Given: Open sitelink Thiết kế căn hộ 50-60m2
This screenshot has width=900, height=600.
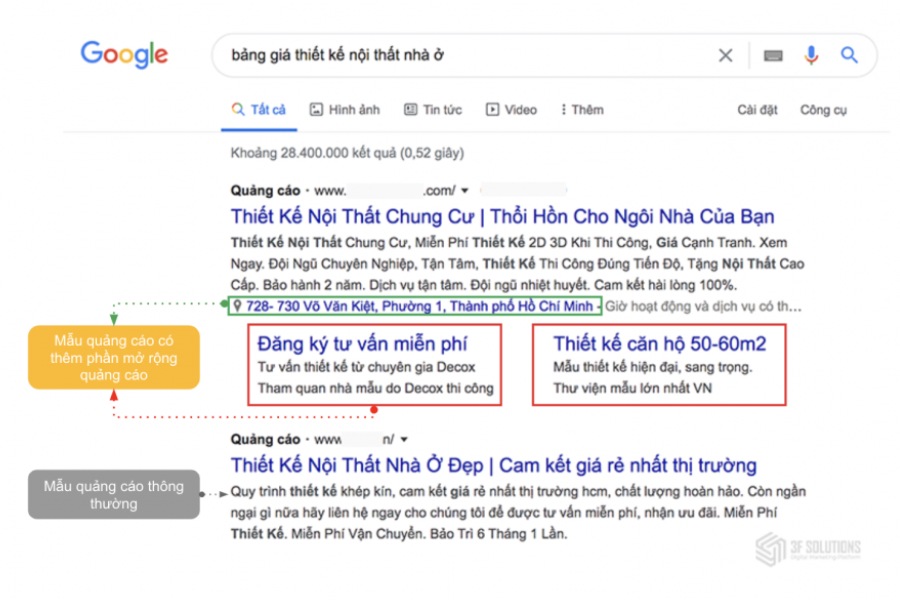Looking at the screenshot, I should coord(660,344).
